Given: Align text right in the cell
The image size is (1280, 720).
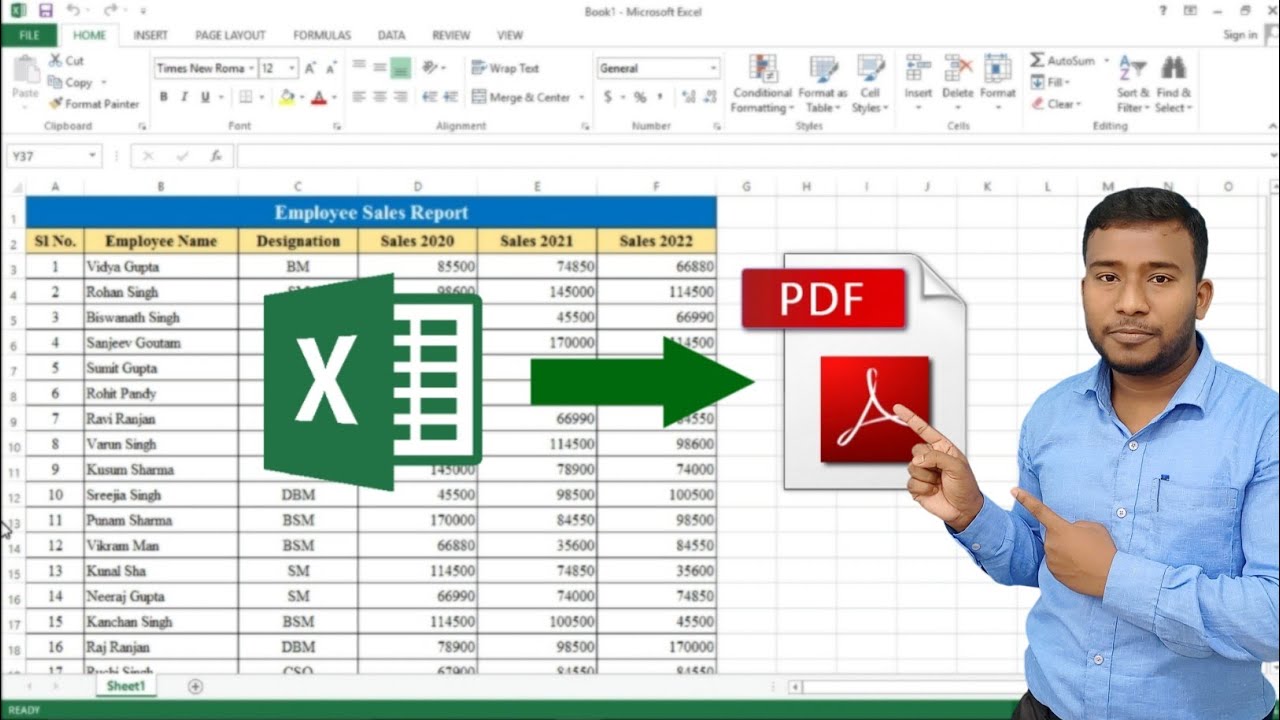Looking at the screenshot, I should click(401, 97).
